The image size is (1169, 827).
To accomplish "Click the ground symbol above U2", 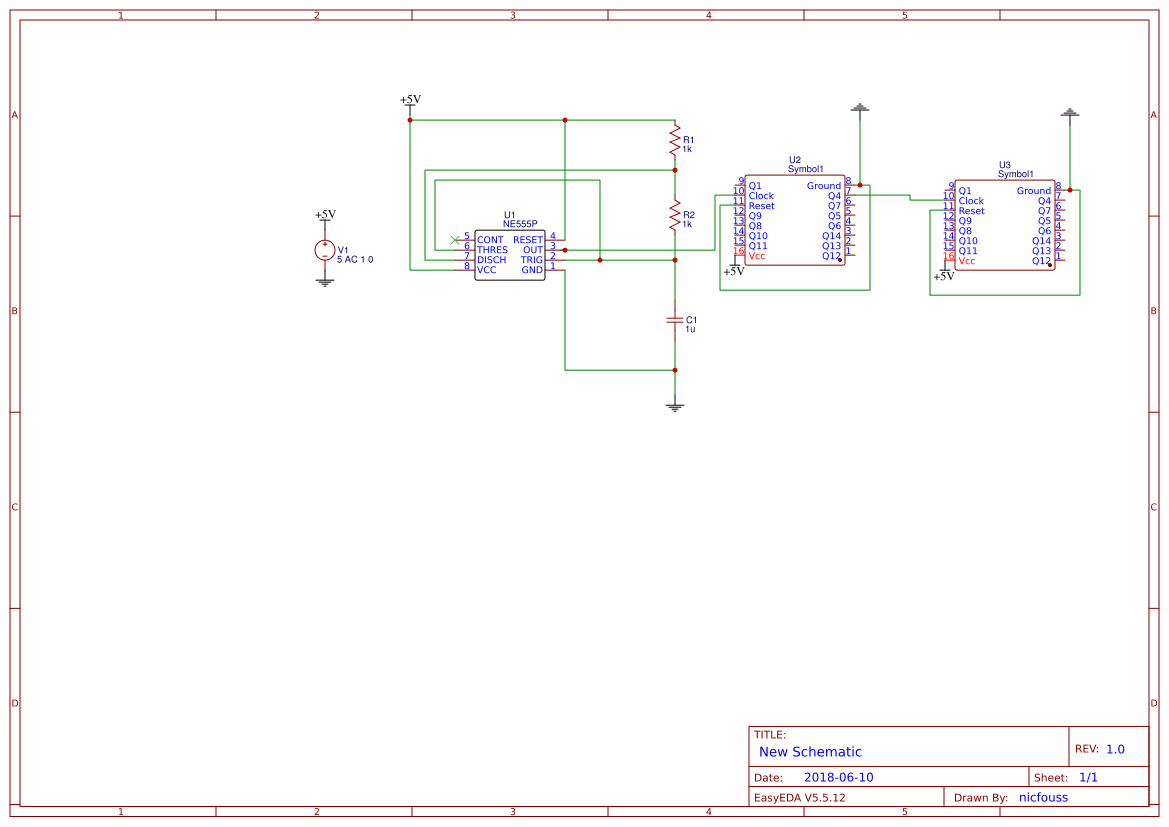I will (860, 108).
